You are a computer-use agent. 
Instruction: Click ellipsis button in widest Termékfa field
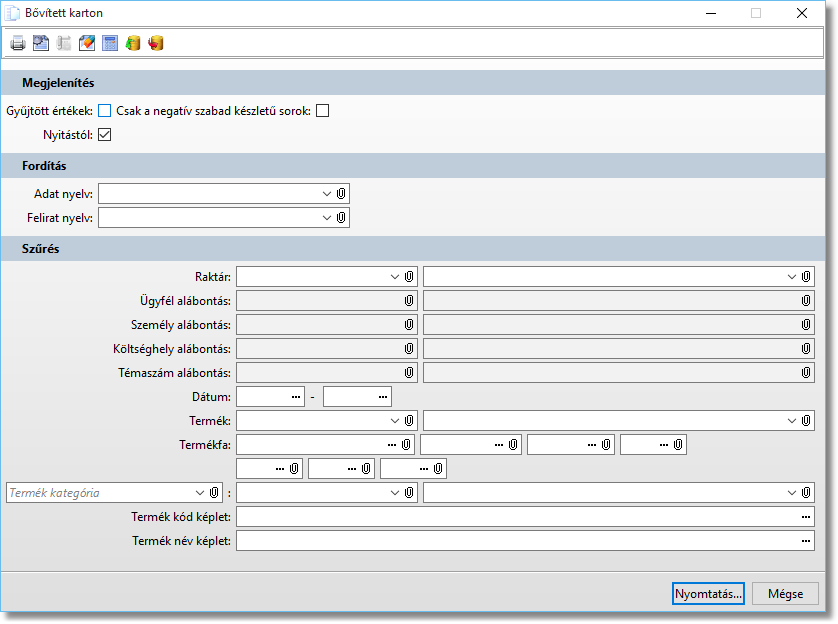[x=392, y=444]
